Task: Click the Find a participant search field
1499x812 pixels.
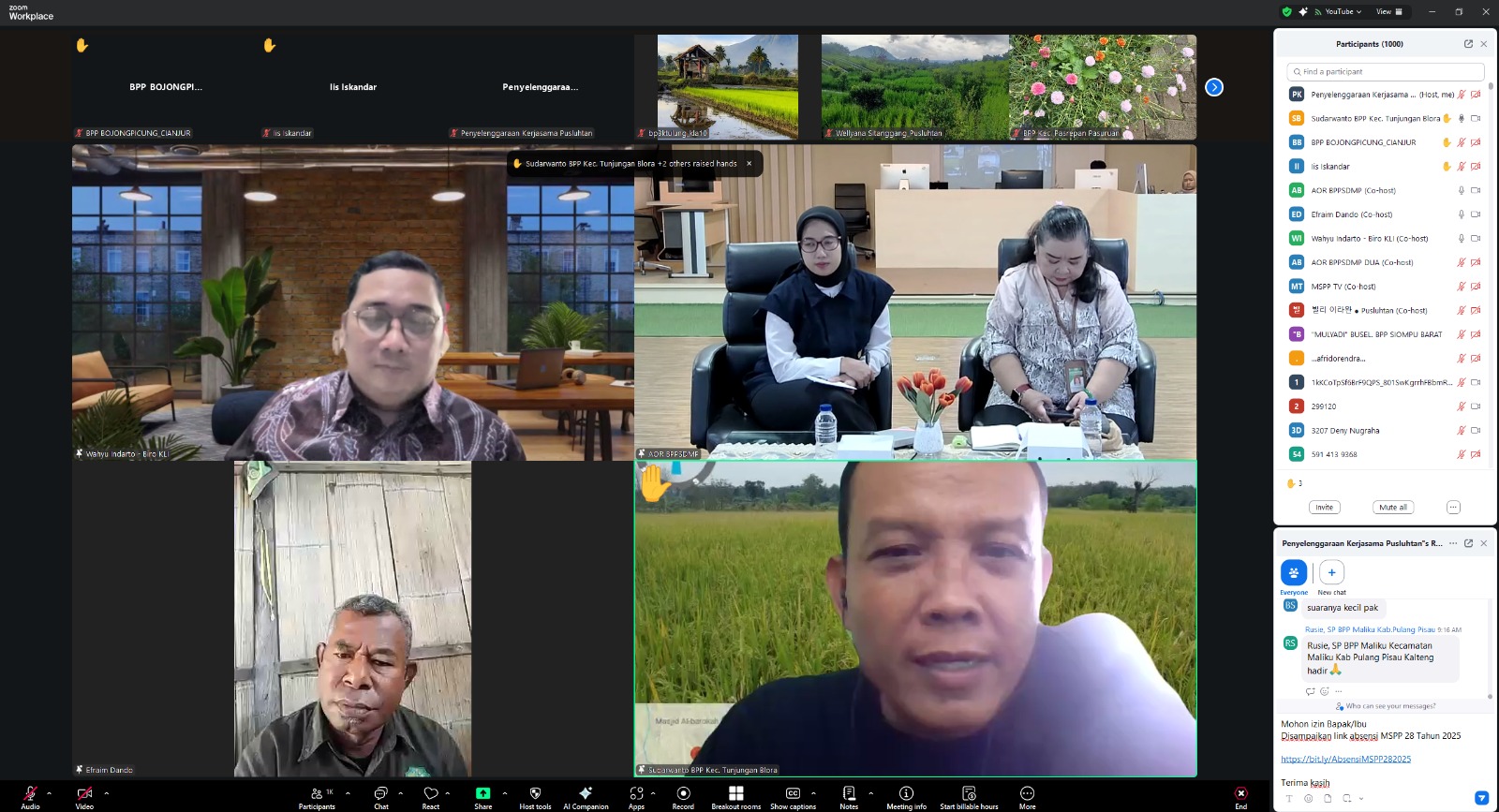Action: (1385, 72)
